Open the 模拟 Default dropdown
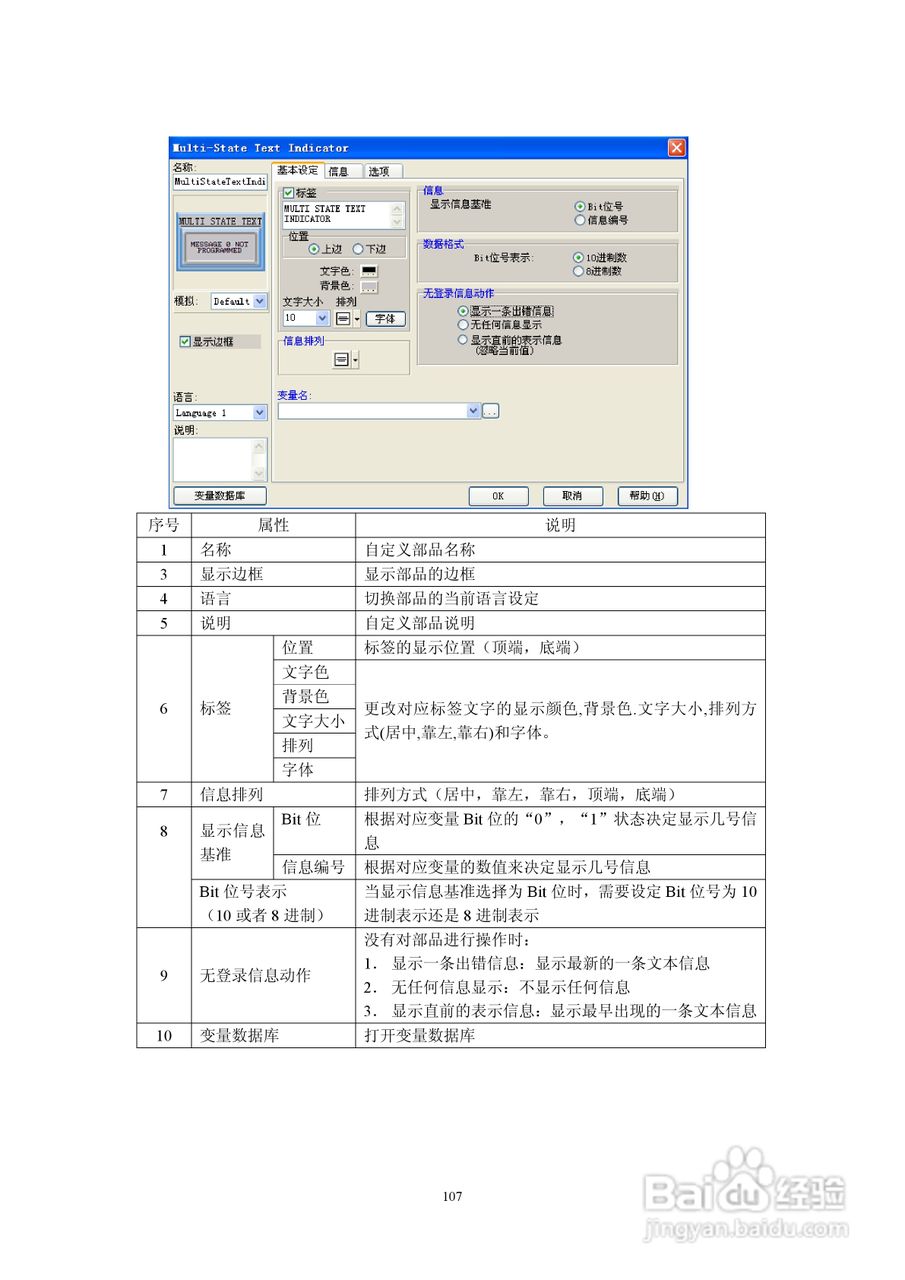 (x=259, y=302)
